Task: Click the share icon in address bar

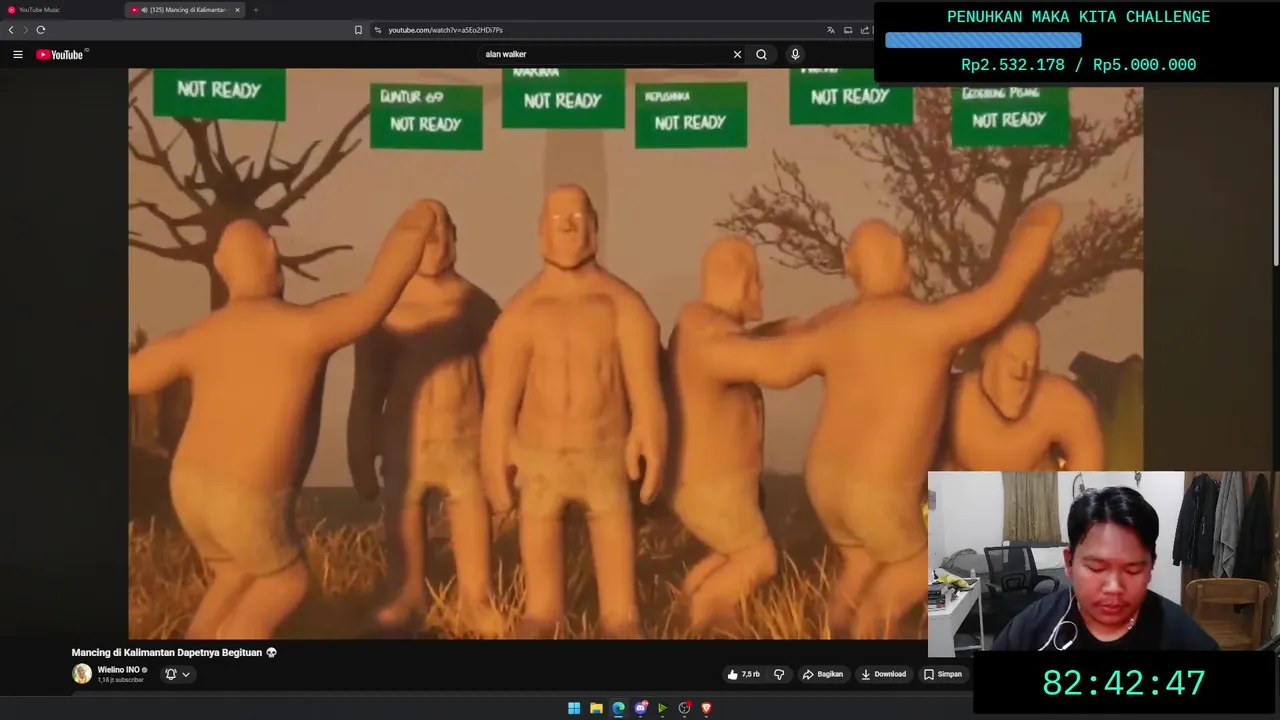Action: 863,30
